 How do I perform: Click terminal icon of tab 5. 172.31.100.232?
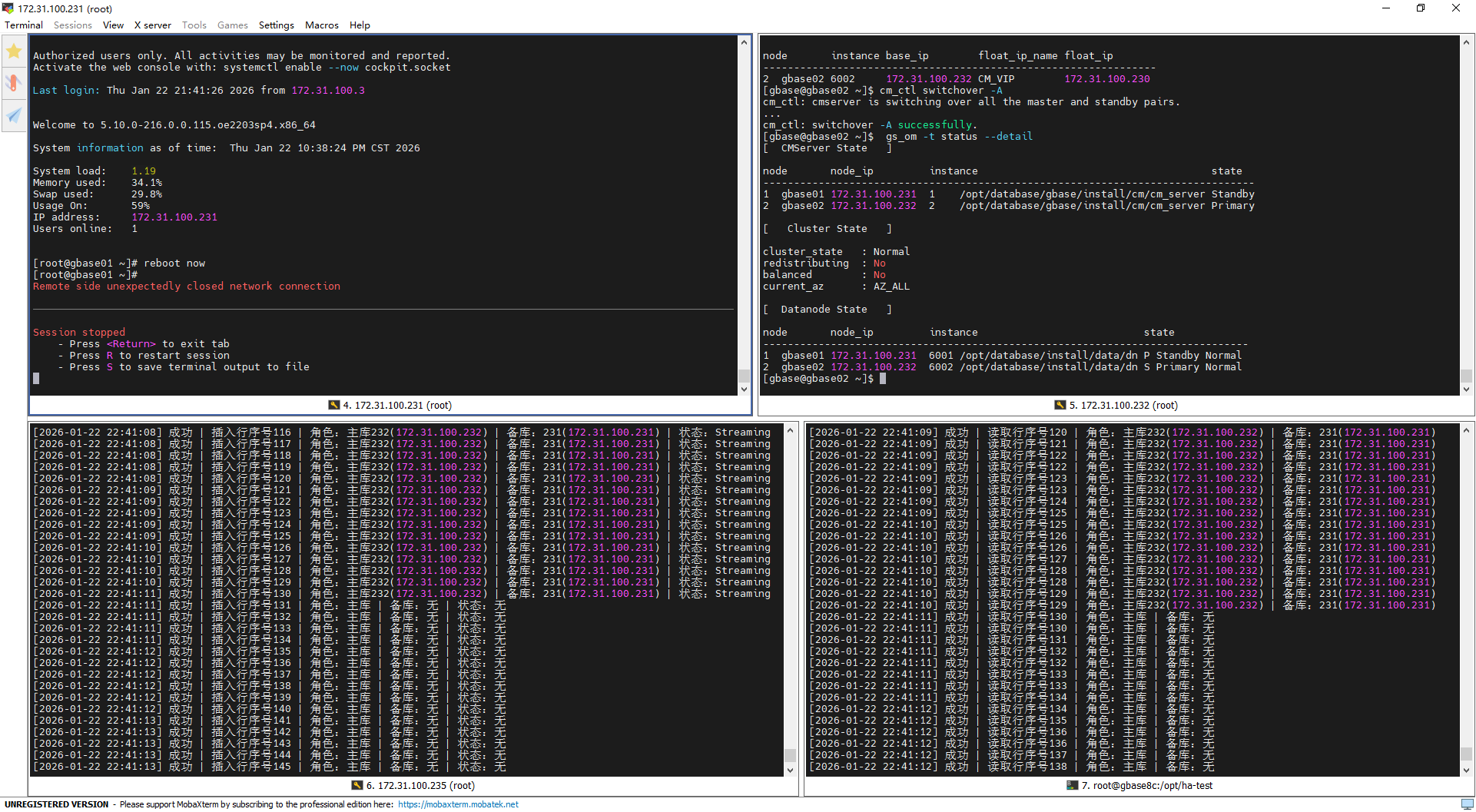point(1060,405)
